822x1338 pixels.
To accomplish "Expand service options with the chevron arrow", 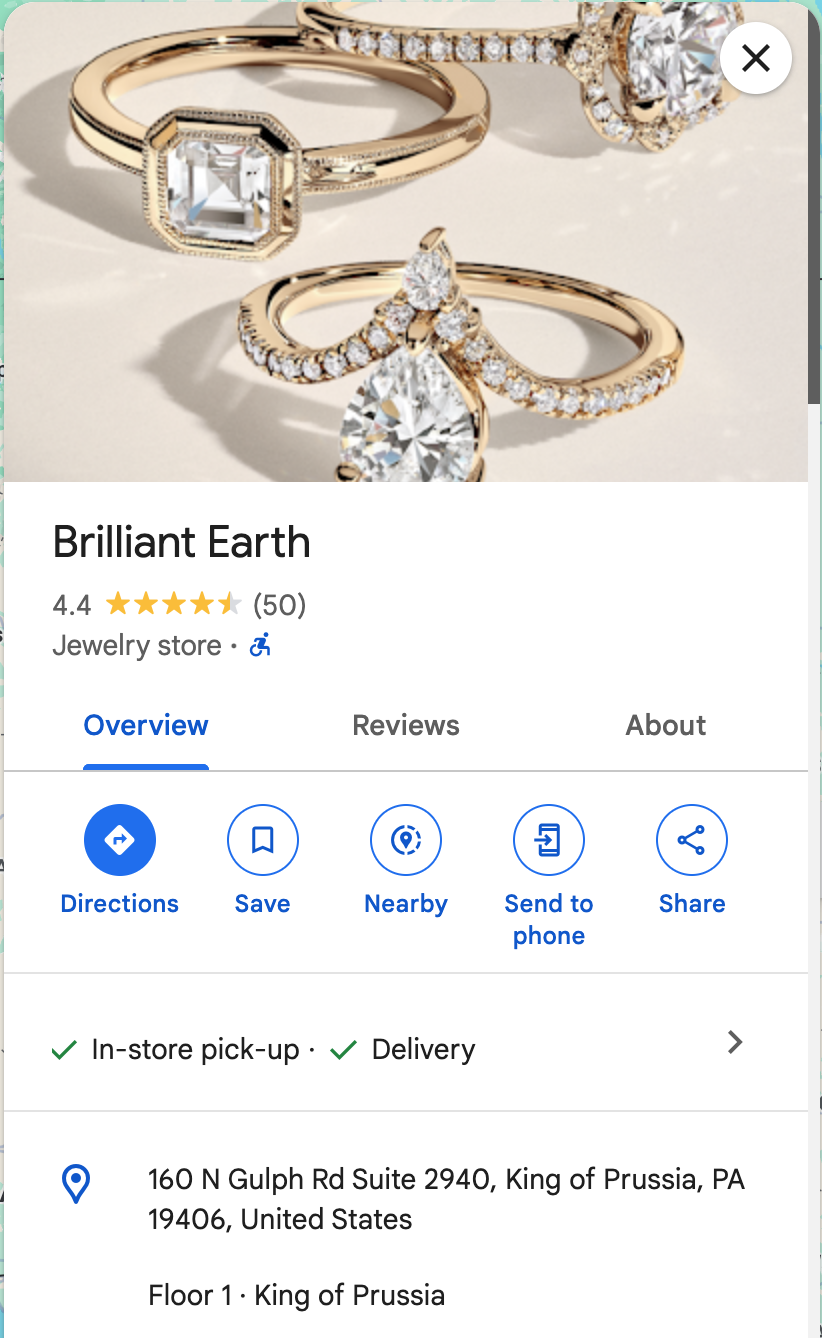I will 735,1042.
